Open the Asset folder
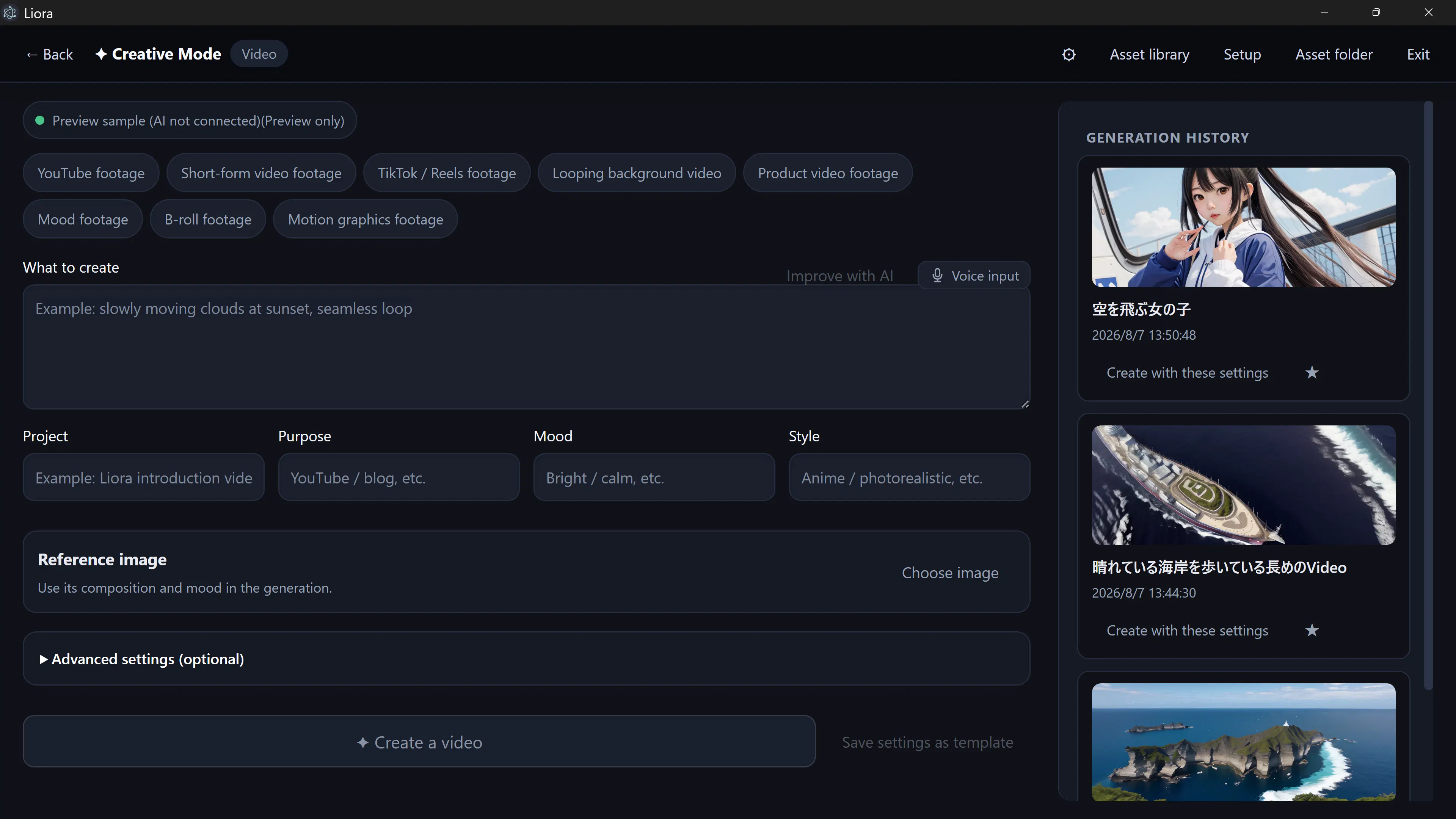Image resolution: width=1456 pixels, height=819 pixels. click(1334, 54)
